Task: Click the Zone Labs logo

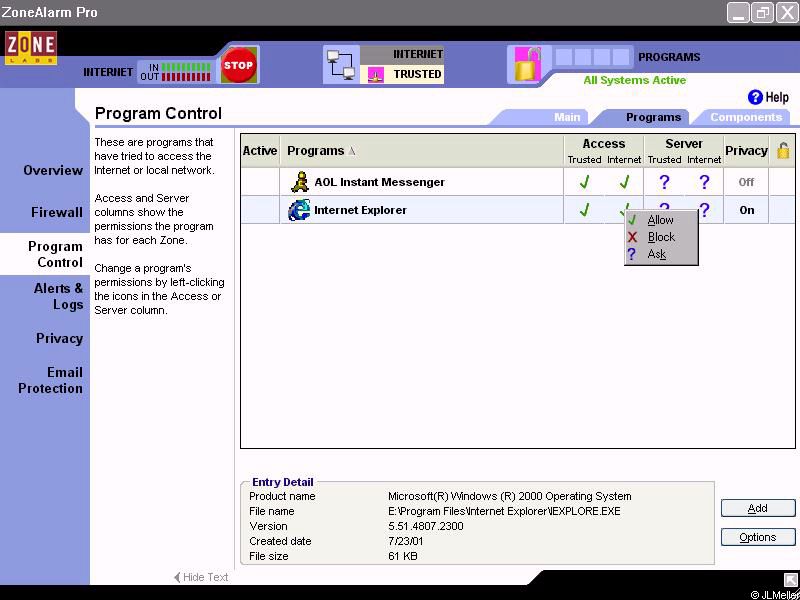Action: coord(31,48)
